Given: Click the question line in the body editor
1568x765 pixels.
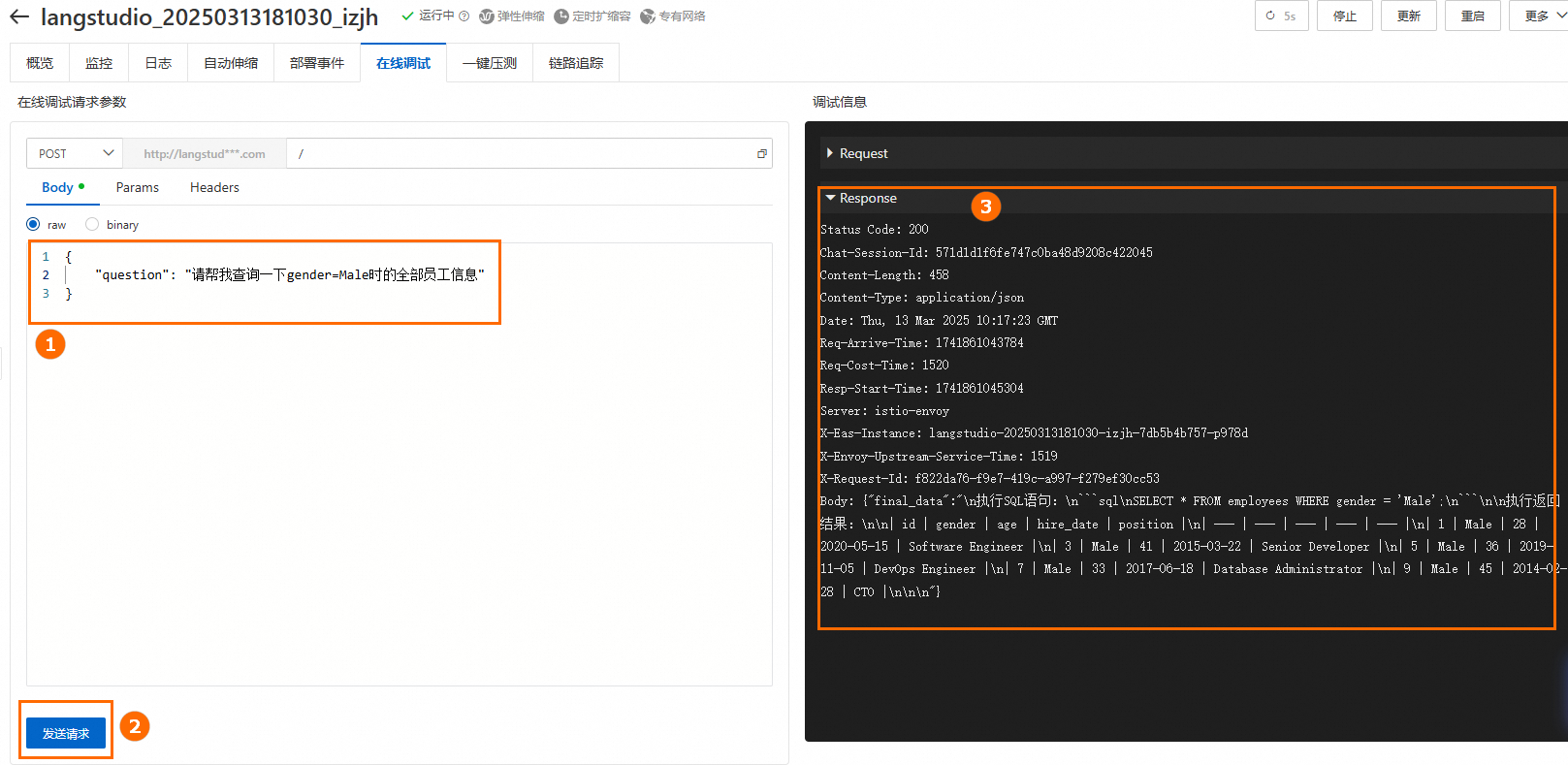Looking at the screenshot, I should pyautogui.click(x=290, y=274).
